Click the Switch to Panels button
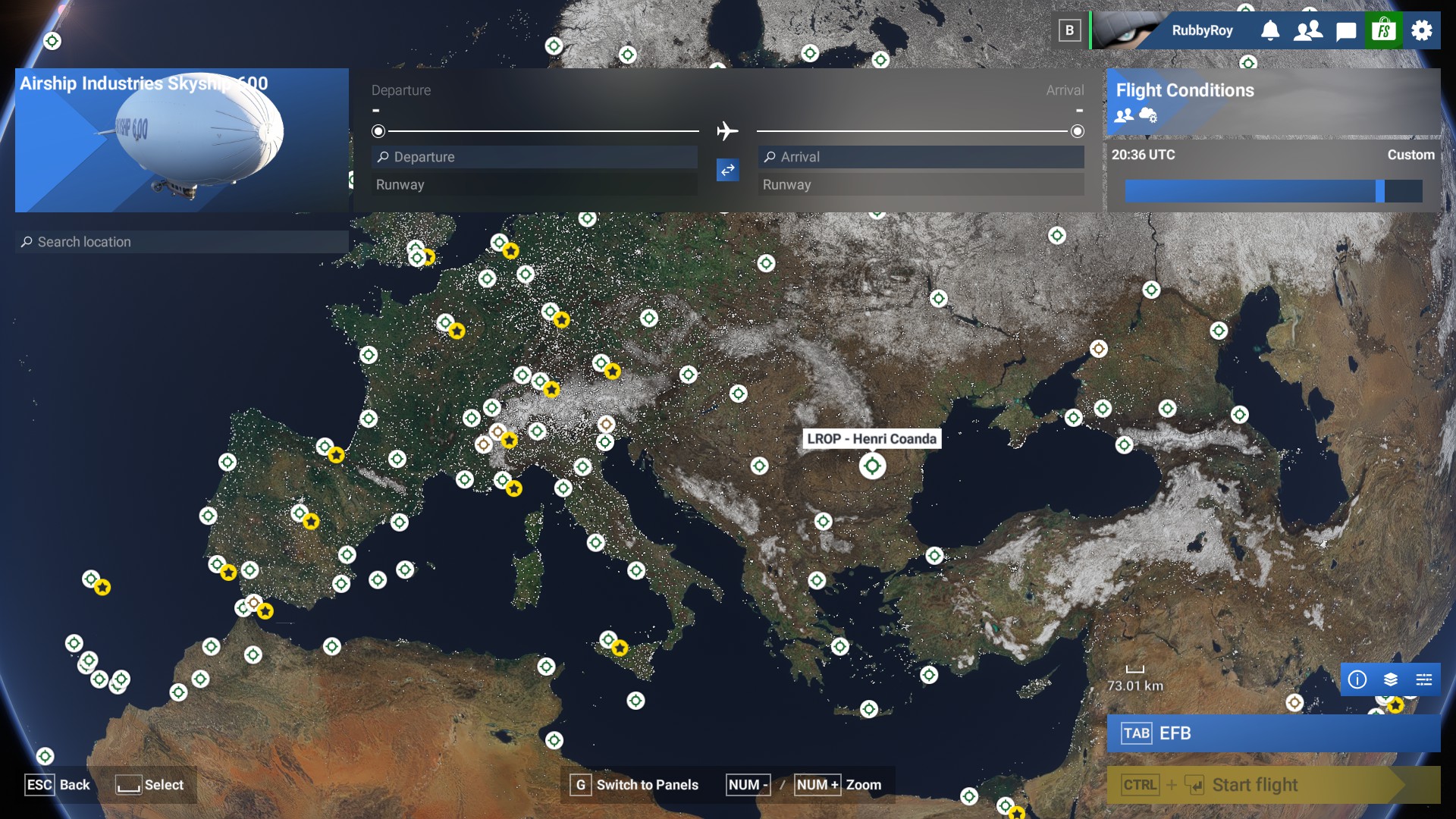The width and height of the screenshot is (1456, 819). [x=635, y=785]
